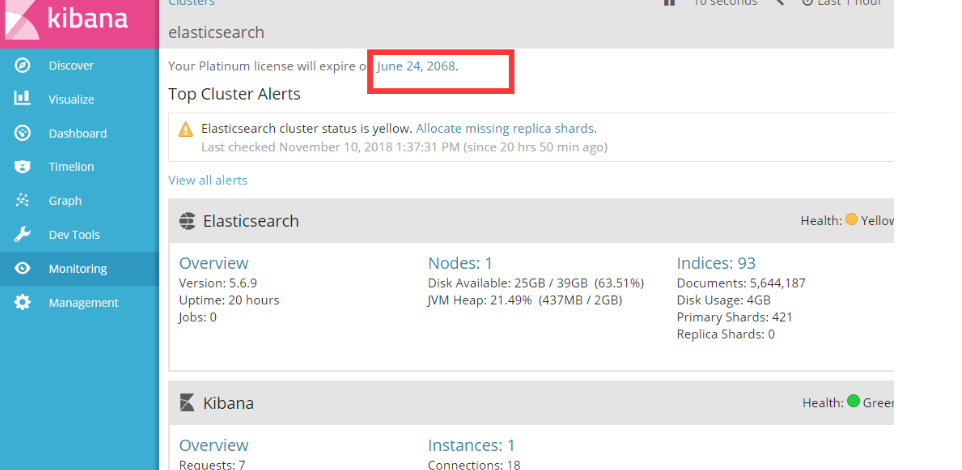Screen dimensions: 962x470
Task: Click the Kibana logo icon
Action: point(20,20)
